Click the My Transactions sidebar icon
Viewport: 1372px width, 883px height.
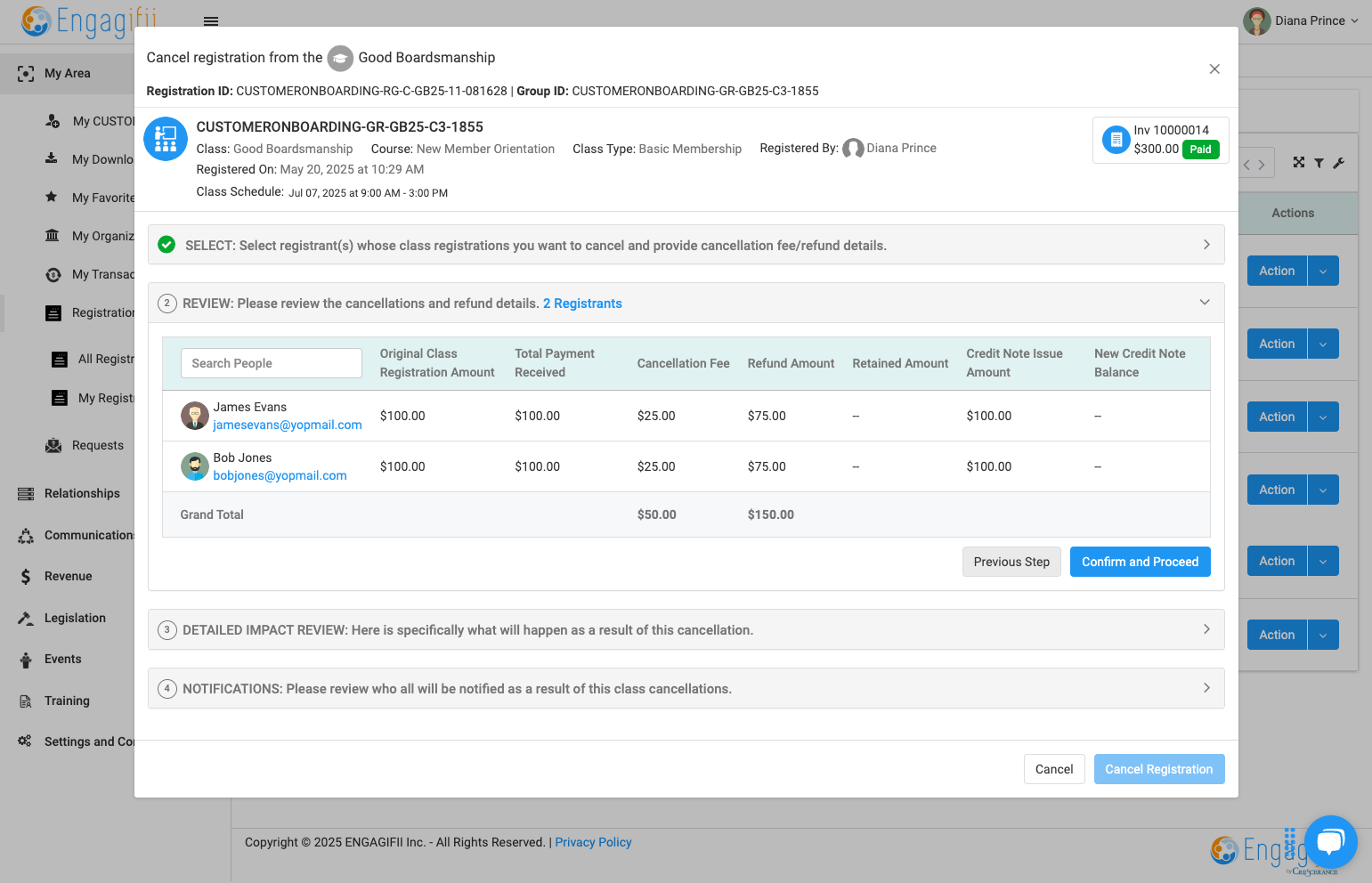[x=53, y=274]
